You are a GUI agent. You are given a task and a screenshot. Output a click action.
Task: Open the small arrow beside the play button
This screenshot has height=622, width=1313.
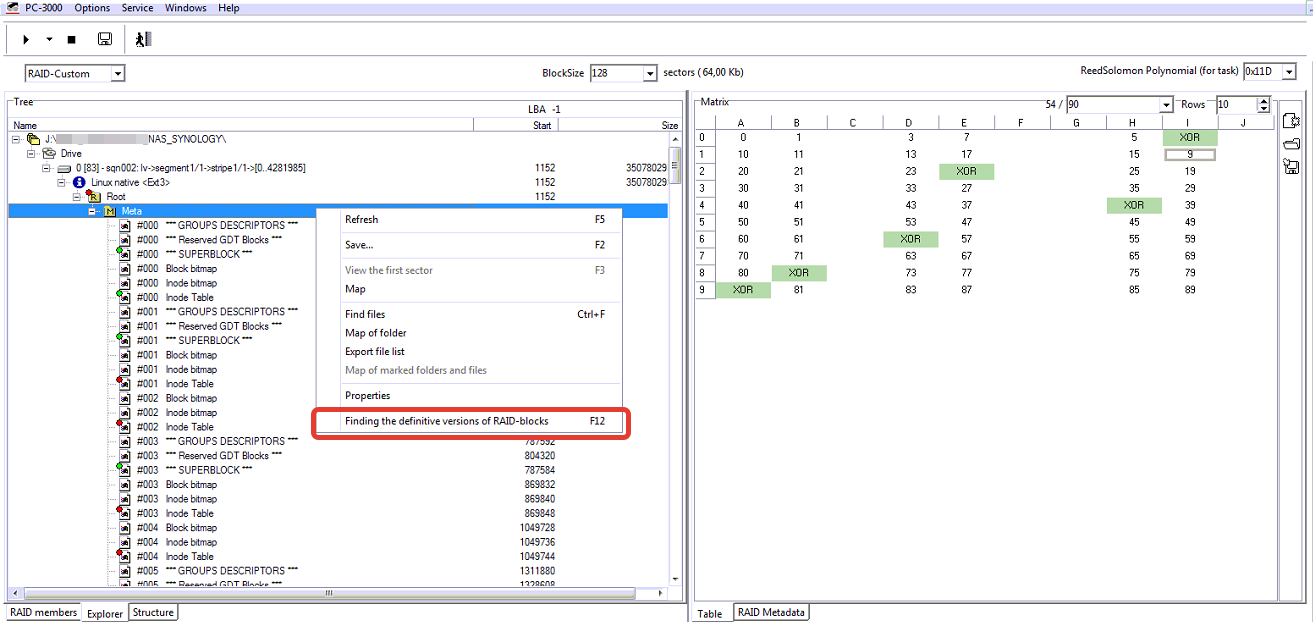48,40
